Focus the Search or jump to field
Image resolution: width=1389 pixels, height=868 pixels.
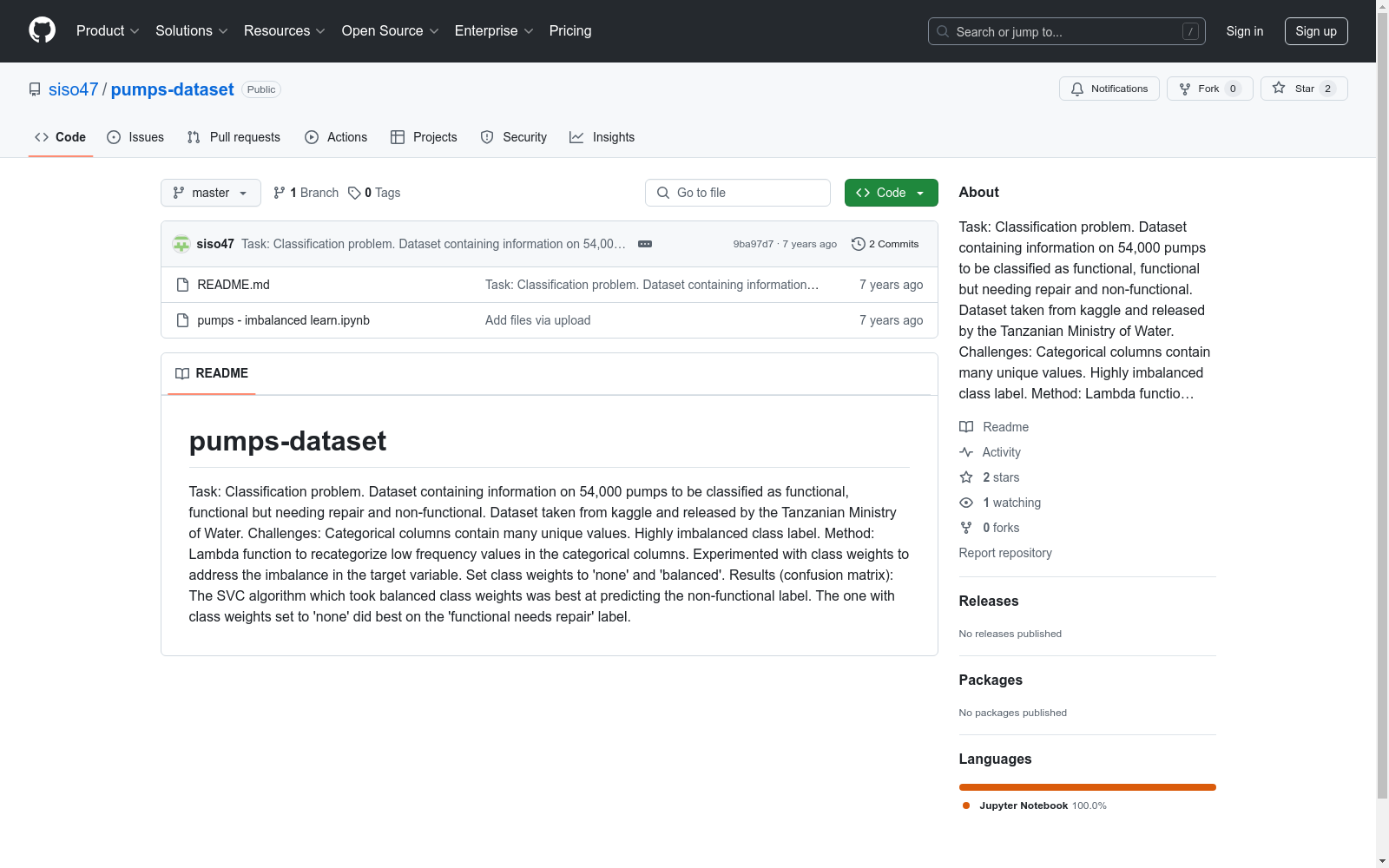coord(1067,31)
